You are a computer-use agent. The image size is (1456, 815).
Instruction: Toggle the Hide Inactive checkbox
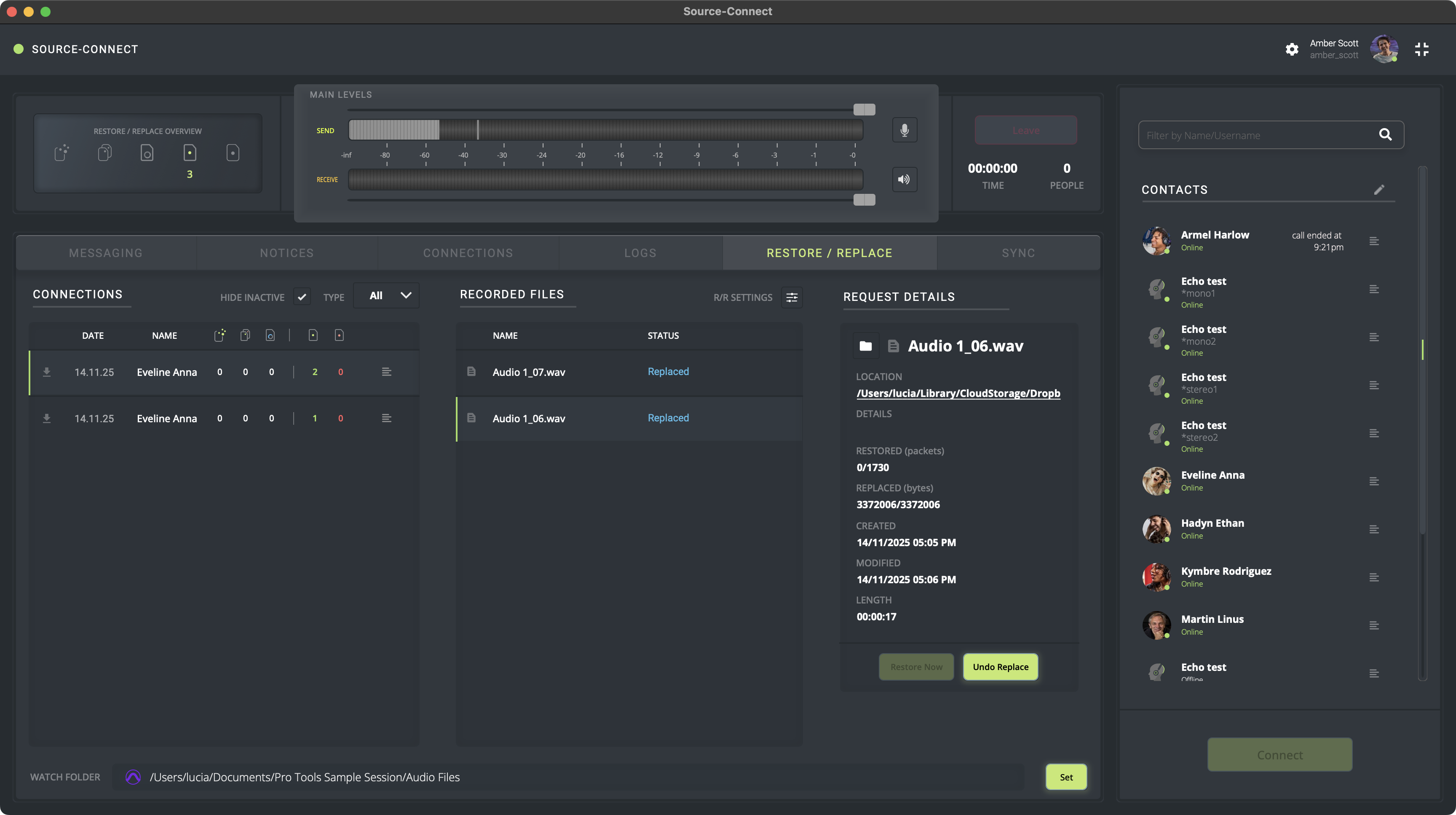tap(302, 297)
